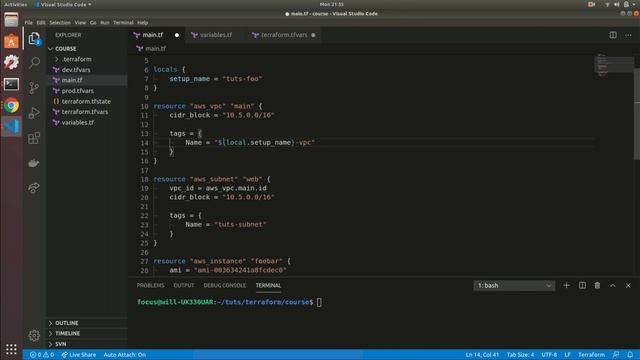Screen dimensions: 640x360
Task: Change UTF-8 encoding in status bar
Action: 549,355
